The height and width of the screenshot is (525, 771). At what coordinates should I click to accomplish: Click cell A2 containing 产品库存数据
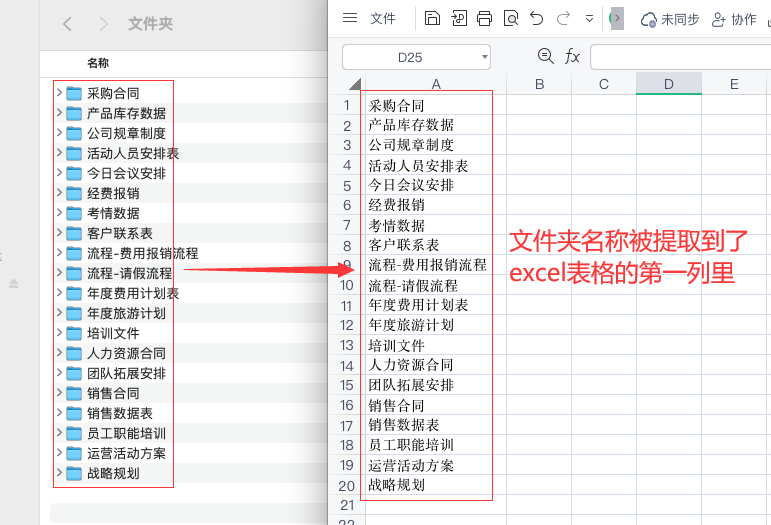tap(436, 125)
